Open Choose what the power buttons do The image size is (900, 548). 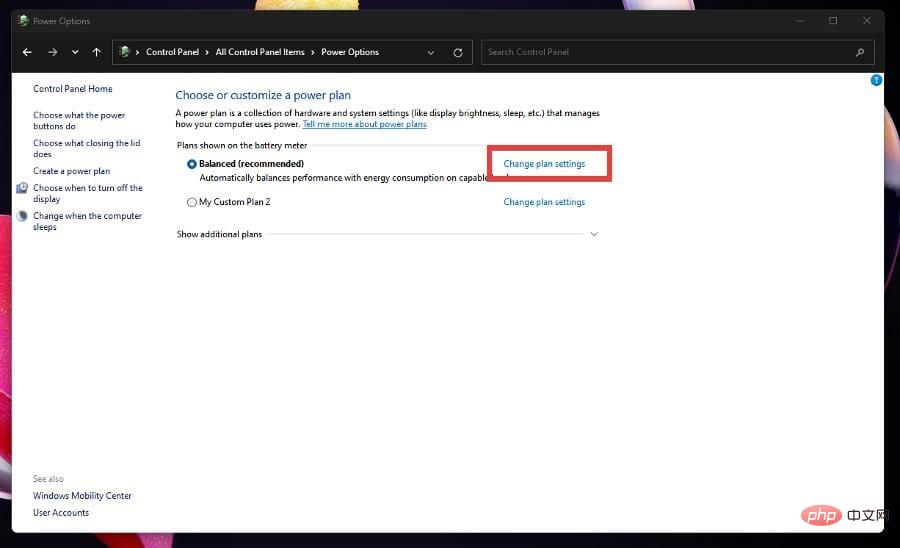tap(79, 121)
